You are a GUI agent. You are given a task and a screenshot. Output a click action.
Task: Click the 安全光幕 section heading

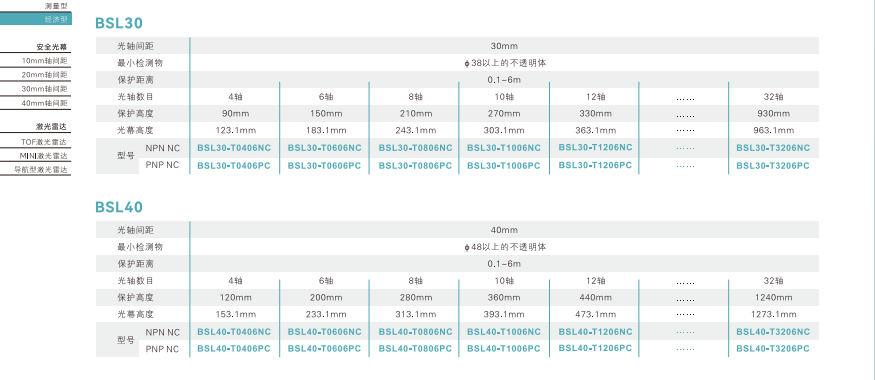click(52, 46)
